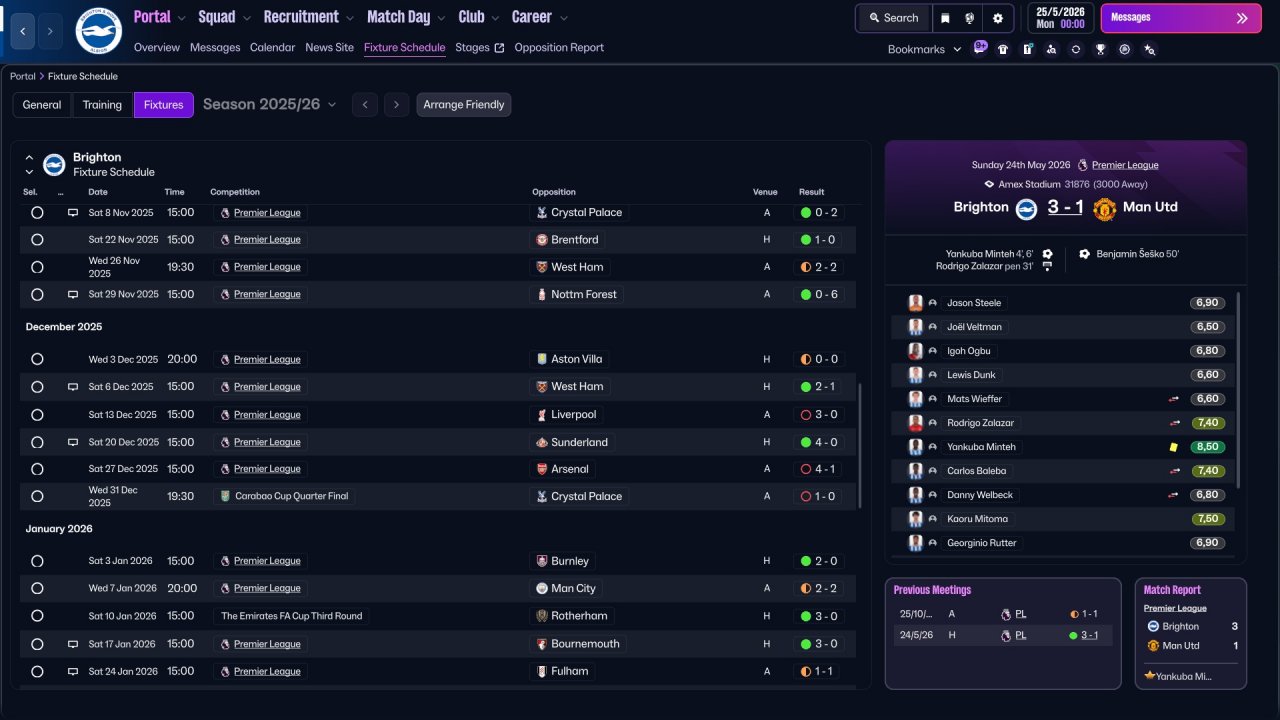This screenshot has width=1280, height=720.
Task: Go forward with the right navigation arrow
Action: [x=50, y=31]
